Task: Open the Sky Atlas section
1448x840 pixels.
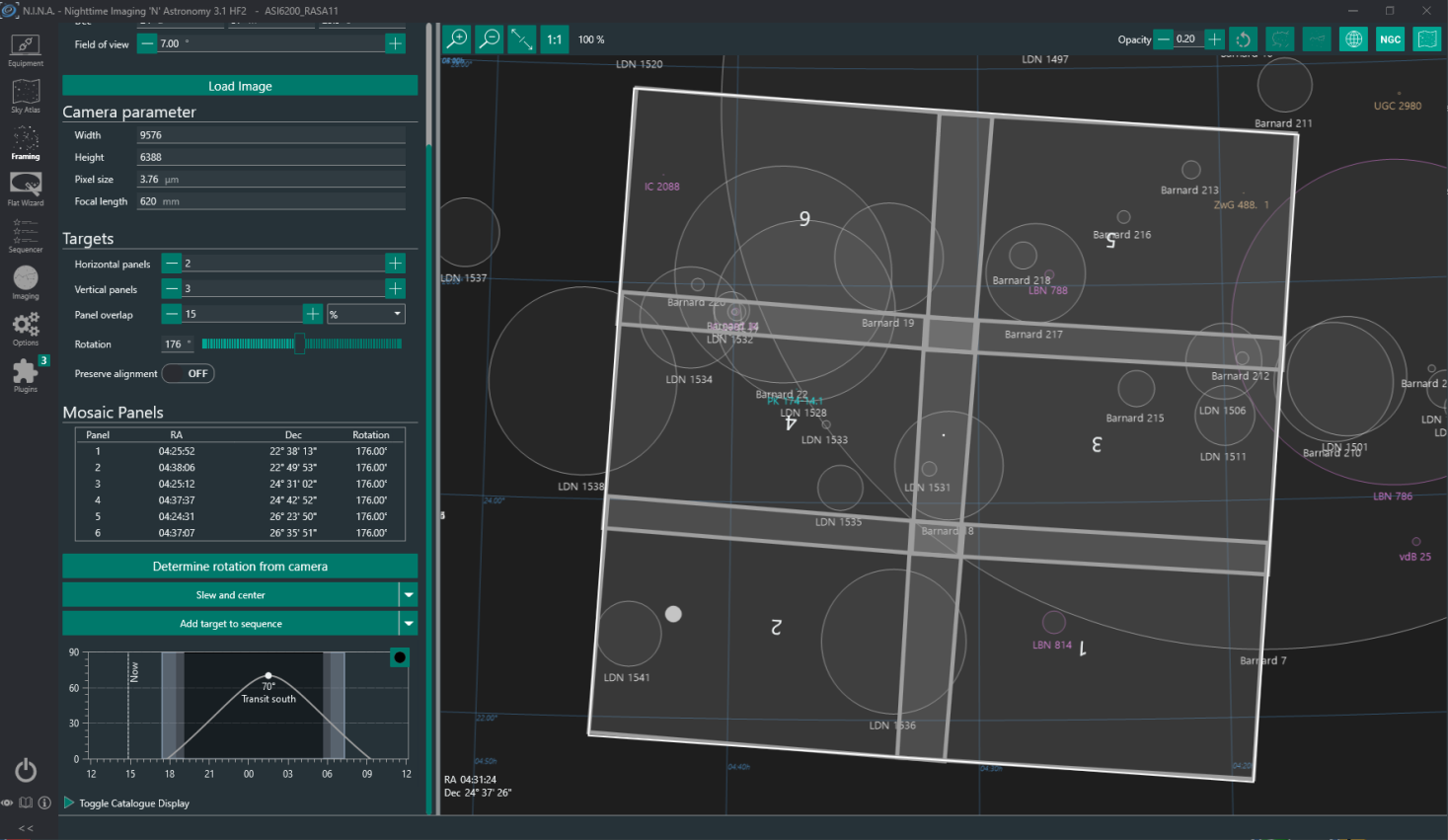Action: (26, 97)
